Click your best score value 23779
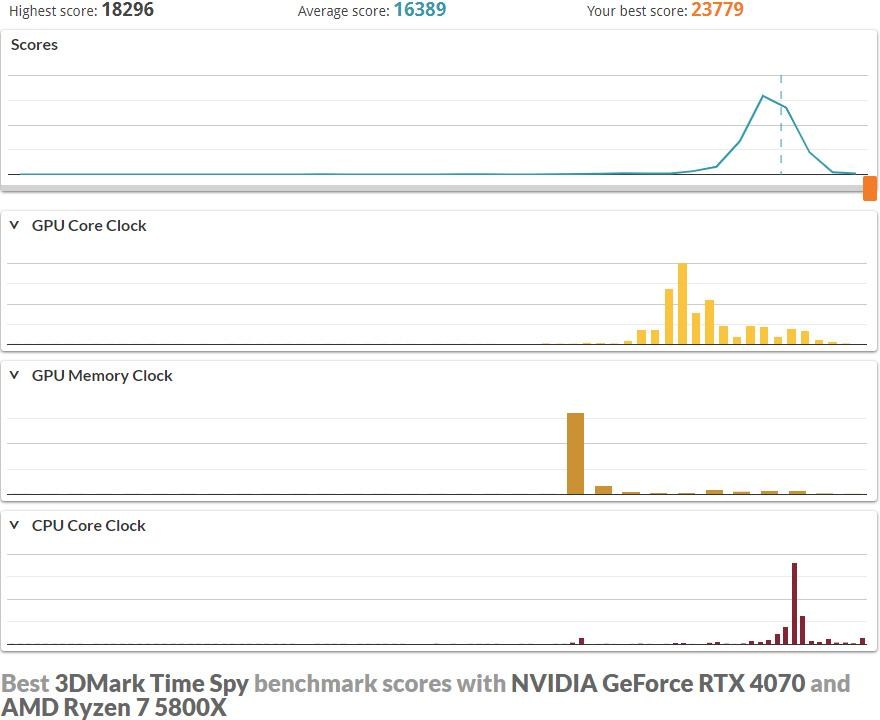 [717, 11]
